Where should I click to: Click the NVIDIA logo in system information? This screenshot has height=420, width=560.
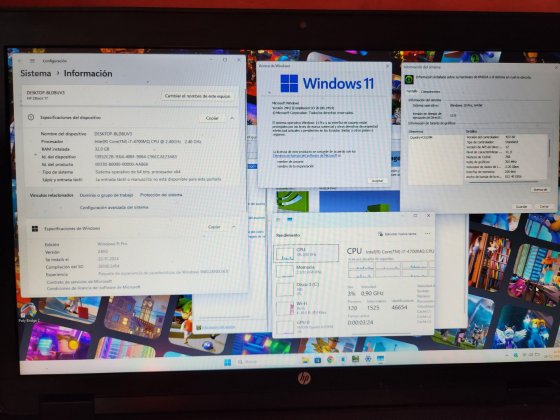coord(409,79)
